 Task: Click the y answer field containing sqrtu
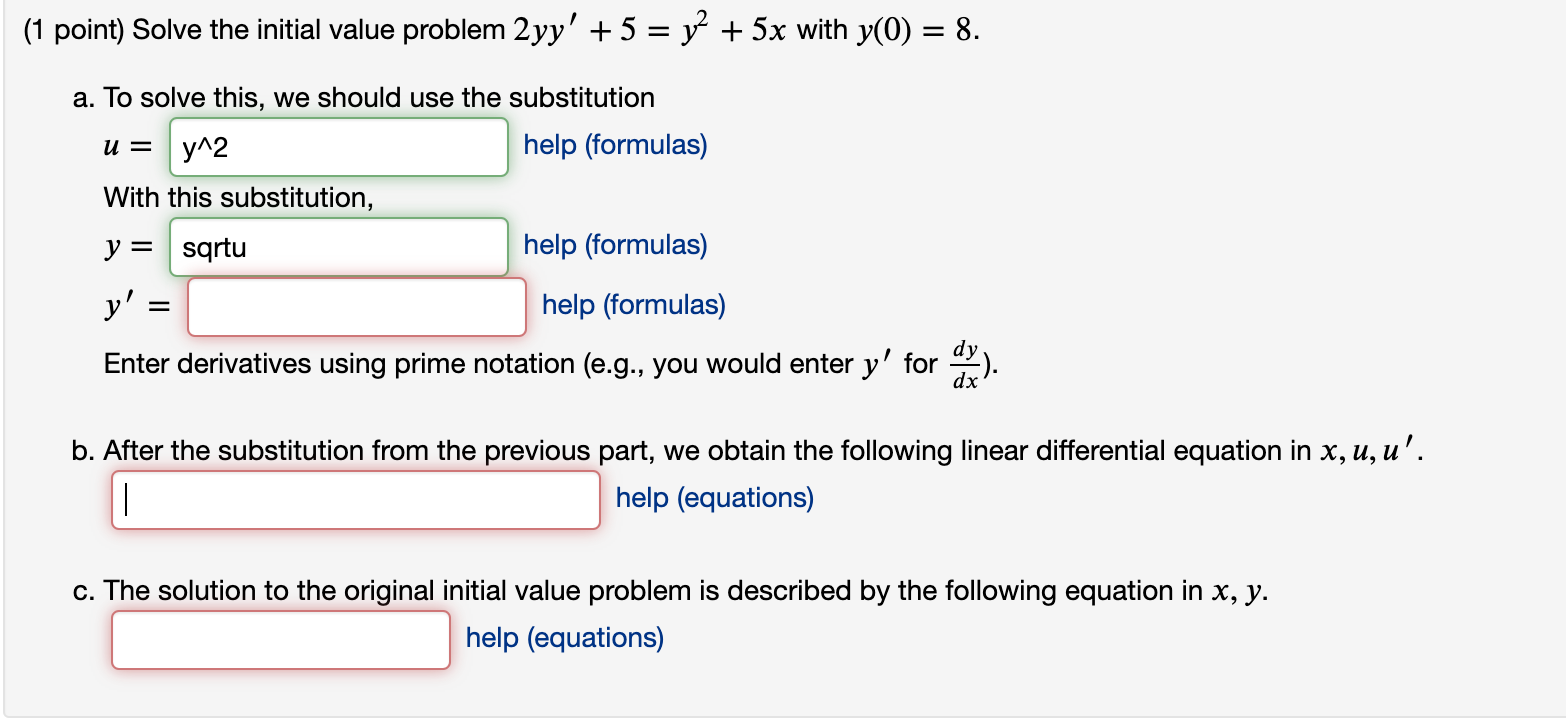pyautogui.click(x=338, y=246)
